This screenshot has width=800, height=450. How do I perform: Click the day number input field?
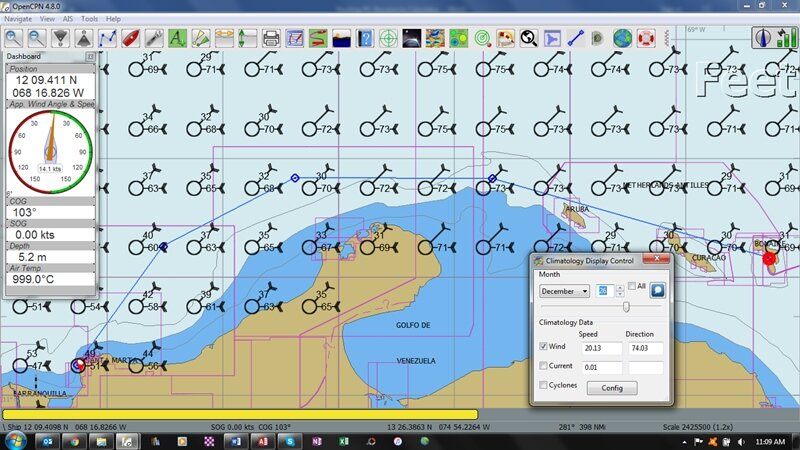click(x=605, y=291)
